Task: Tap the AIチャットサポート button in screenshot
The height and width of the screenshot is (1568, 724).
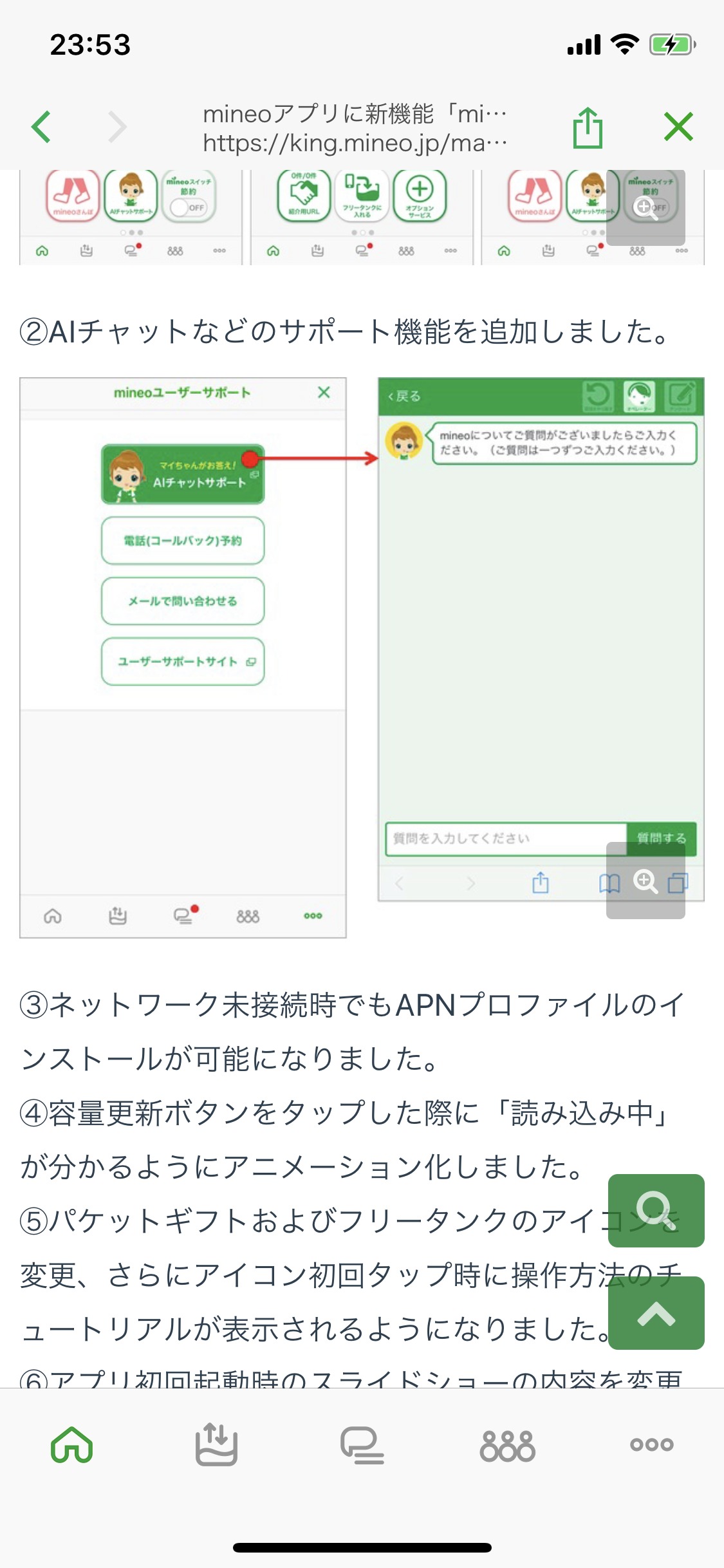Action: coord(183,474)
